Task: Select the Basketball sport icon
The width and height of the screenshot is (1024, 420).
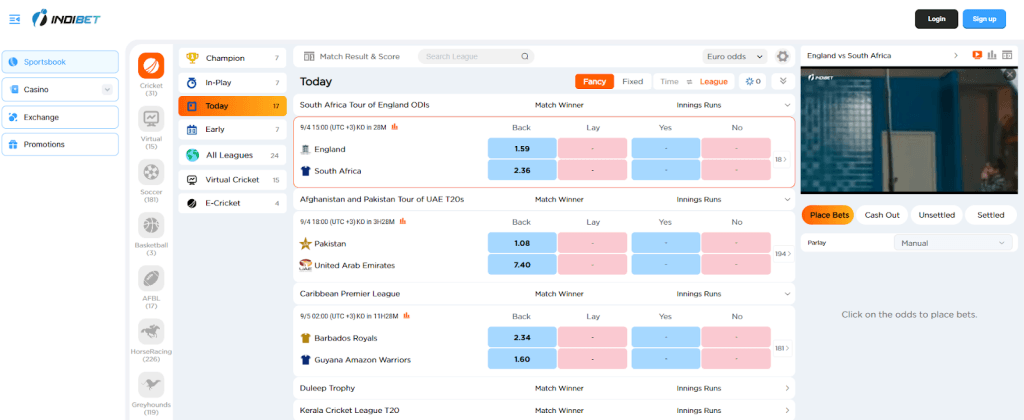Action: pos(151,225)
